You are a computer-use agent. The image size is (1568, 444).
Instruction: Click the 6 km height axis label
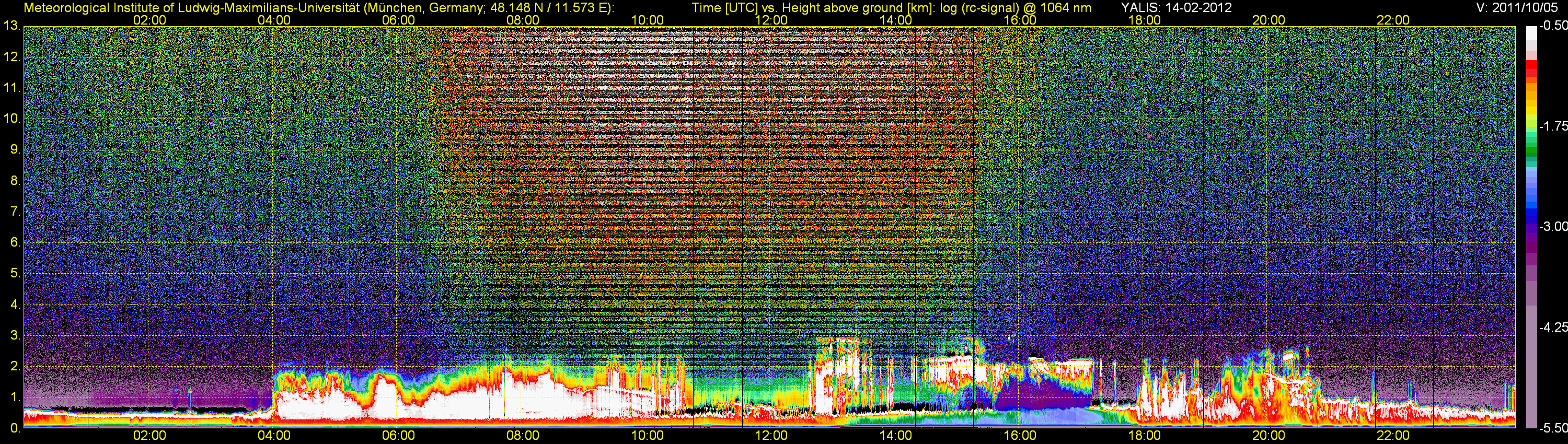pyautogui.click(x=15, y=243)
